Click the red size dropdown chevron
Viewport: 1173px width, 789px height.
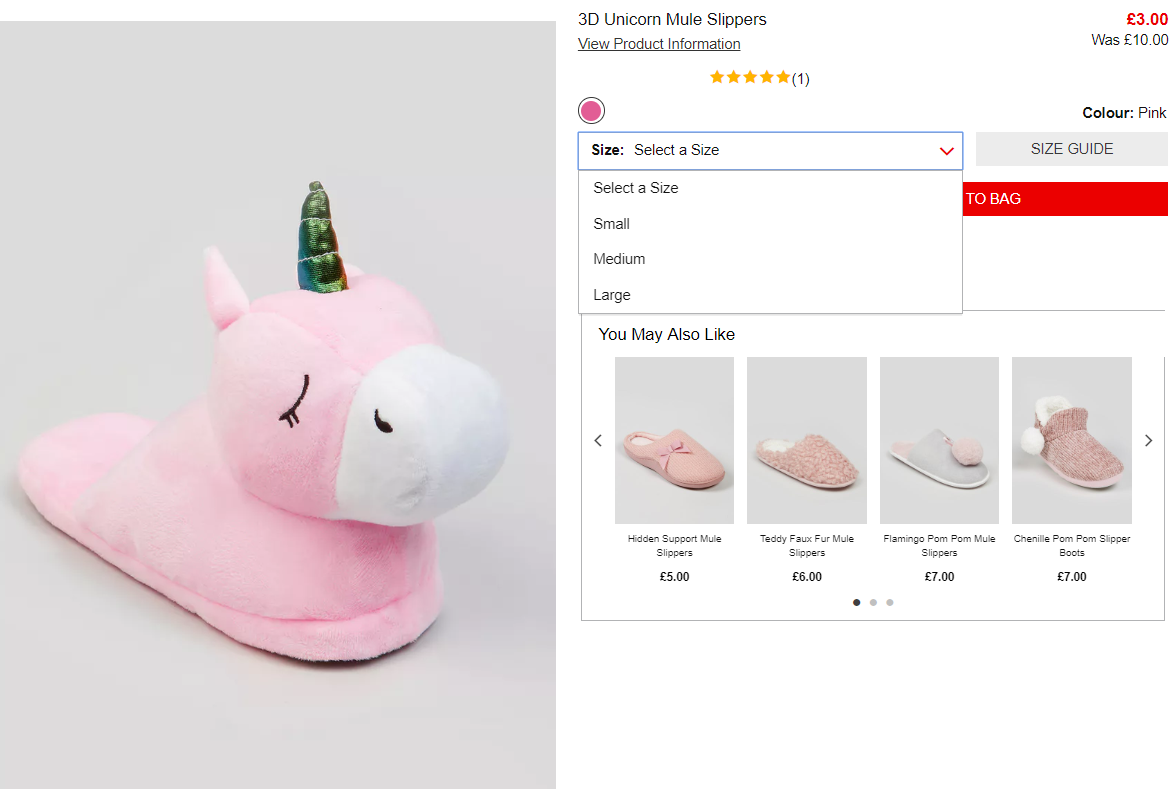pos(946,151)
